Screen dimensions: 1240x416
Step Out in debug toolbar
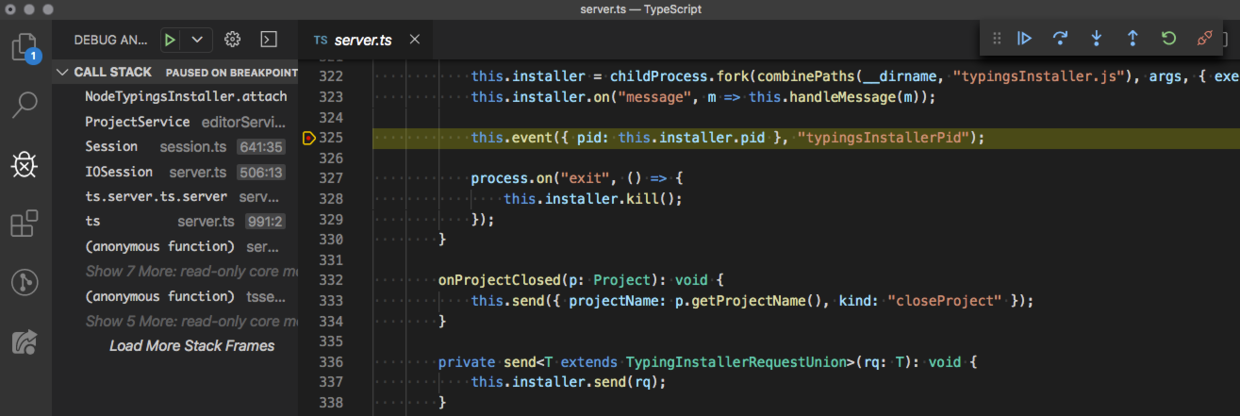[x=1133, y=39]
